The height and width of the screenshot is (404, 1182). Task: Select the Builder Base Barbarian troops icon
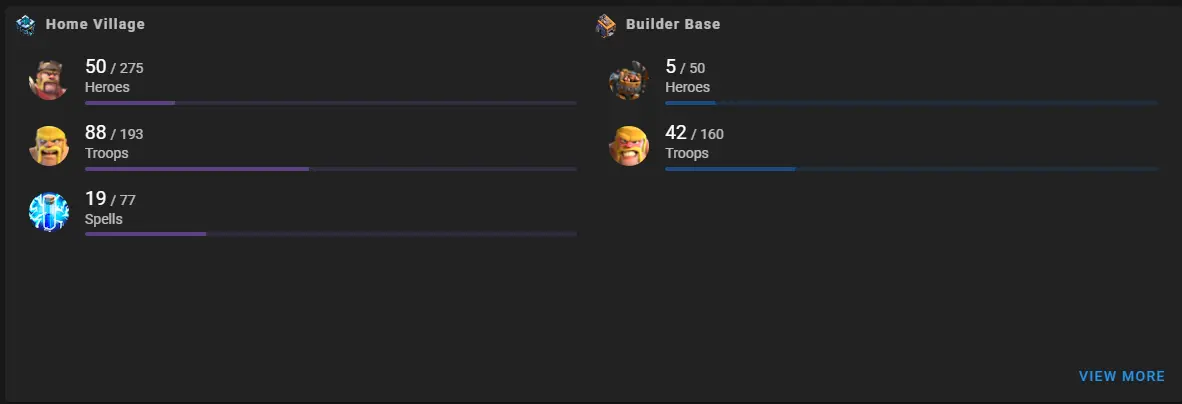click(x=629, y=145)
